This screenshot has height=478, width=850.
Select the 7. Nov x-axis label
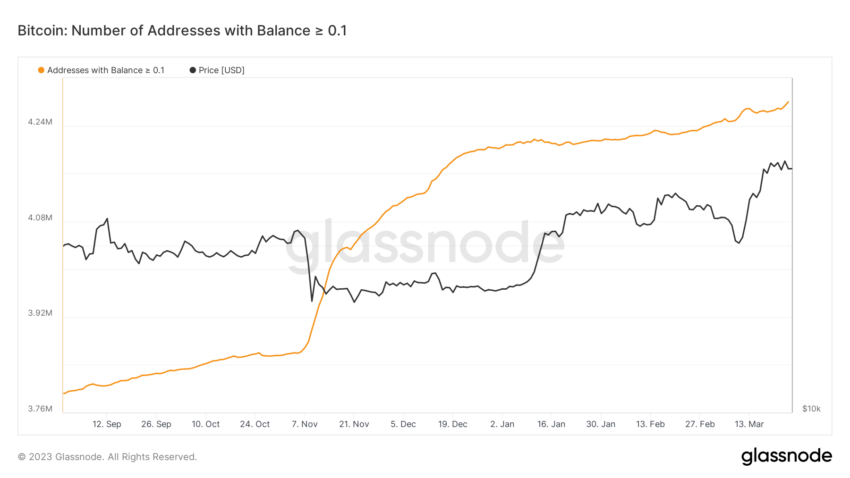(305, 424)
